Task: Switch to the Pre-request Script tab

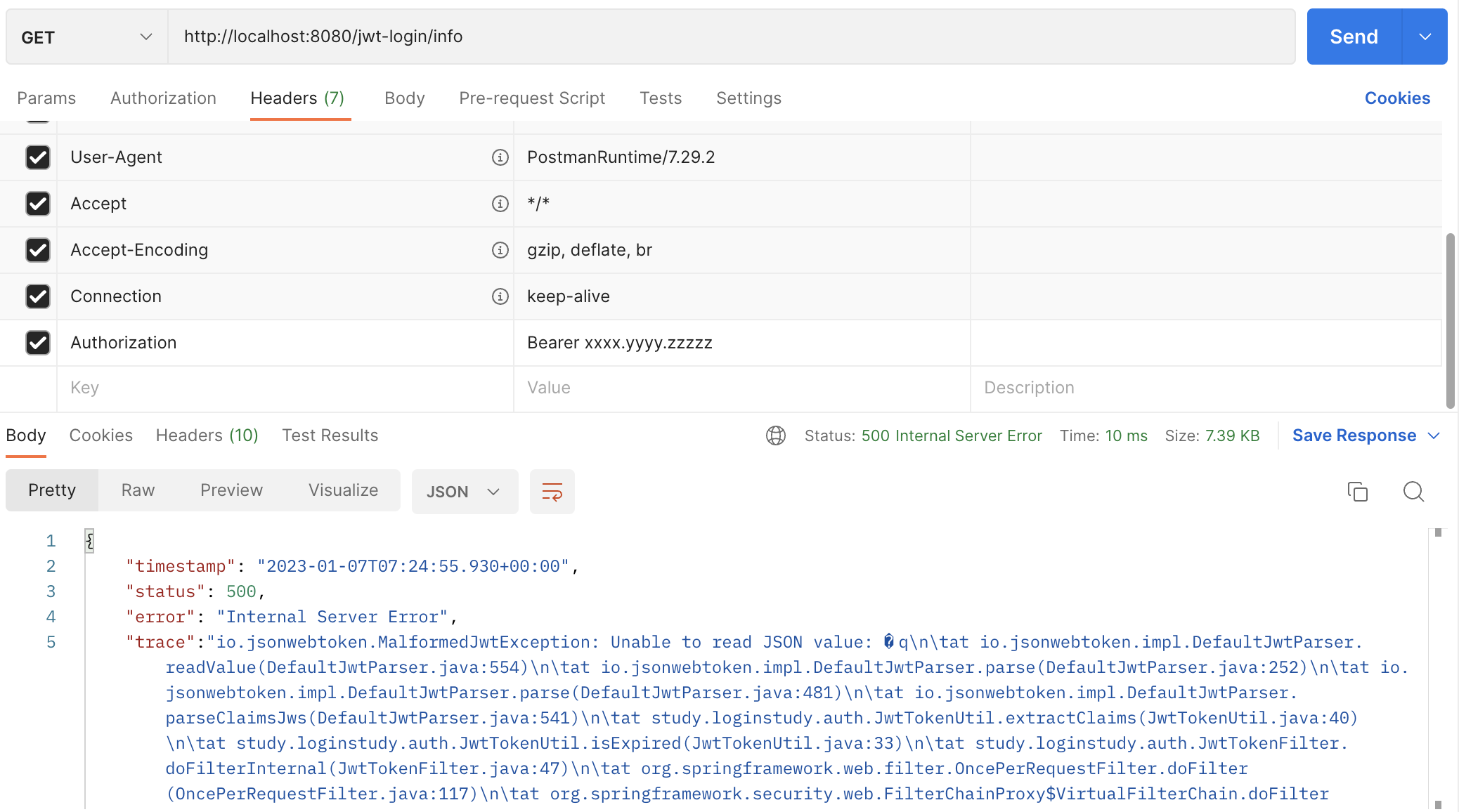Action: [x=531, y=98]
